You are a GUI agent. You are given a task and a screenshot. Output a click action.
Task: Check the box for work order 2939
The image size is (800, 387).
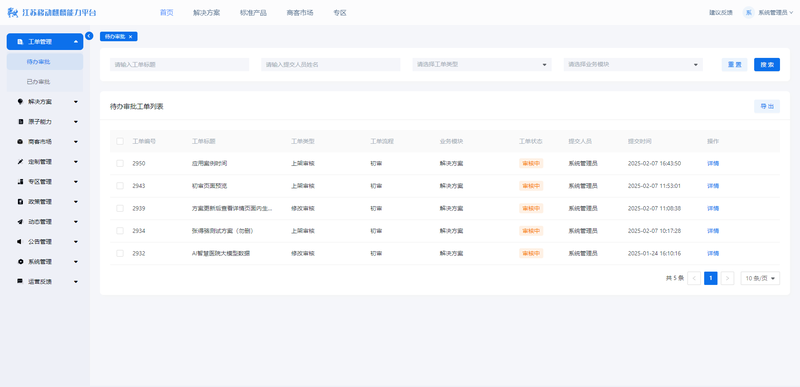click(x=120, y=209)
